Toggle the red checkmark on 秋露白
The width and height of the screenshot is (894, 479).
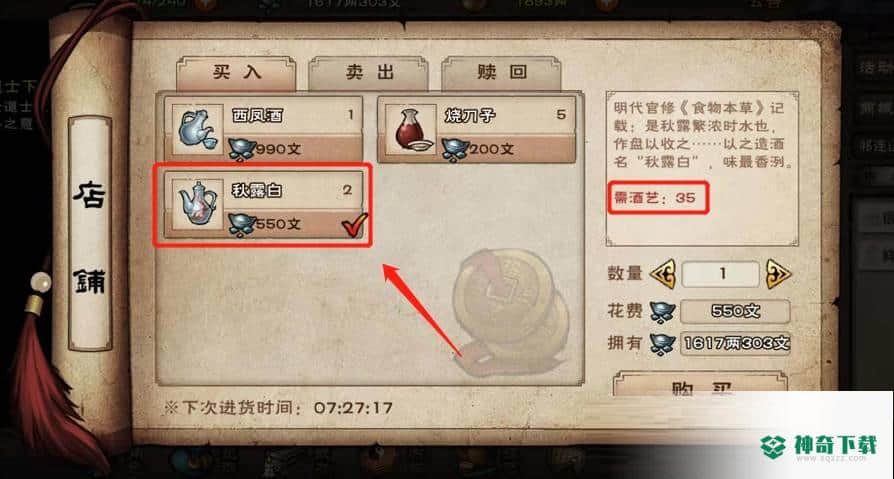(354, 225)
